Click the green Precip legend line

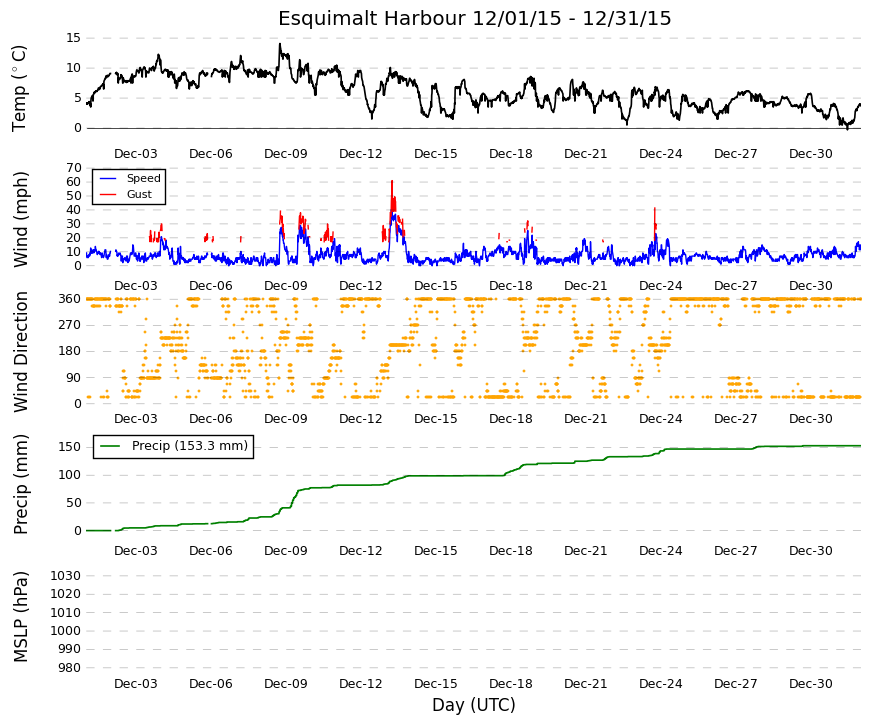(110, 446)
